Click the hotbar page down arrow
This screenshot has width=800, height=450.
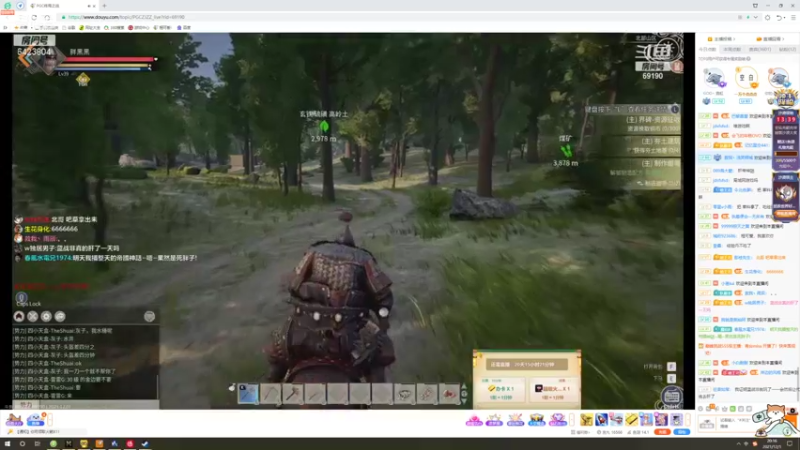[x=464, y=401]
